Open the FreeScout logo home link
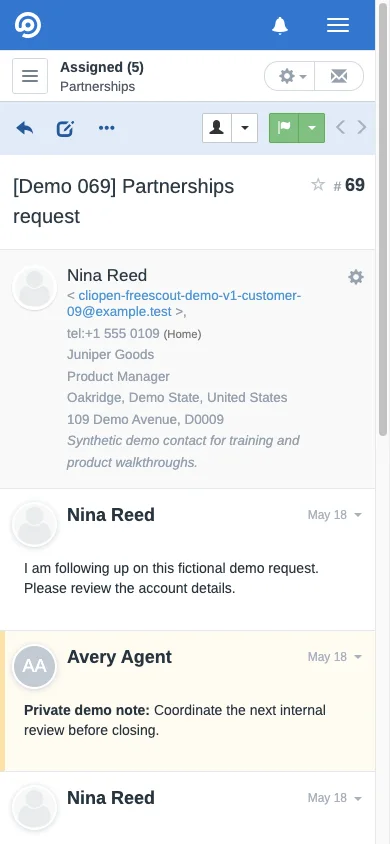 pyautogui.click(x=27, y=25)
